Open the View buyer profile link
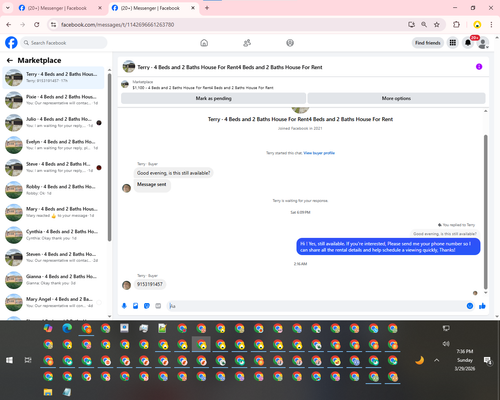 pyautogui.click(x=319, y=153)
